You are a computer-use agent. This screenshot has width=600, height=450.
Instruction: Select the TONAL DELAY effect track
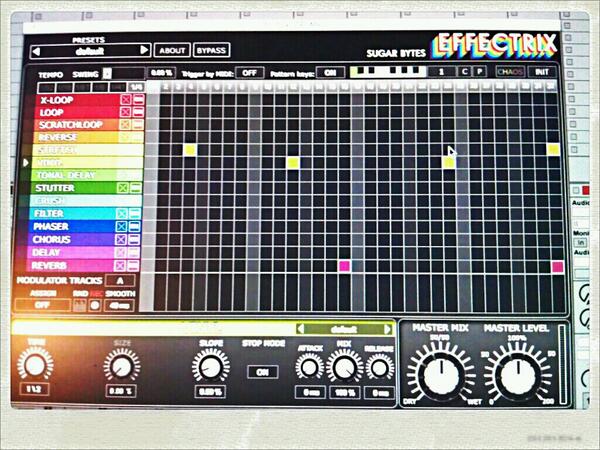(86, 175)
